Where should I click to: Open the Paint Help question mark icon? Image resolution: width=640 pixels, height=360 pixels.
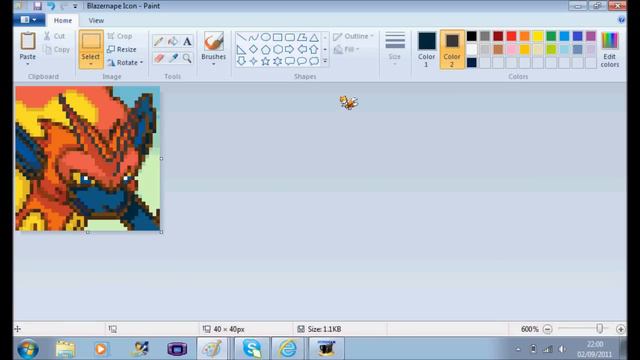point(621,20)
